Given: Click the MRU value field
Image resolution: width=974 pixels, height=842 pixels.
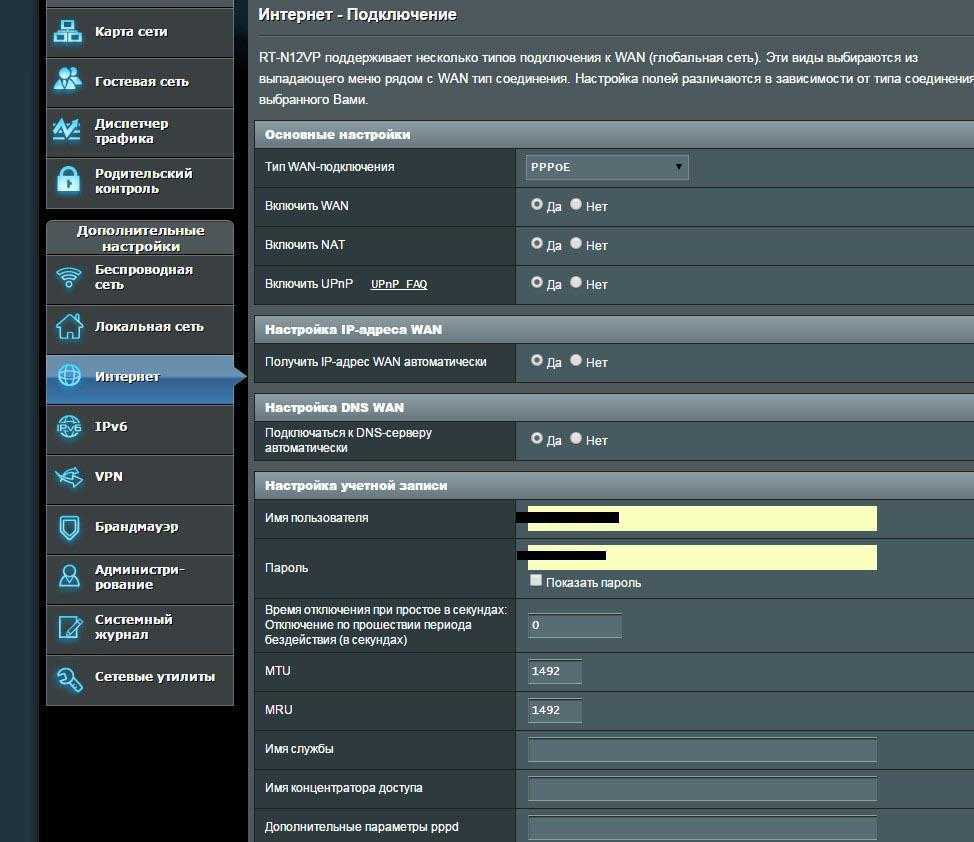Looking at the screenshot, I should [555, 710].
